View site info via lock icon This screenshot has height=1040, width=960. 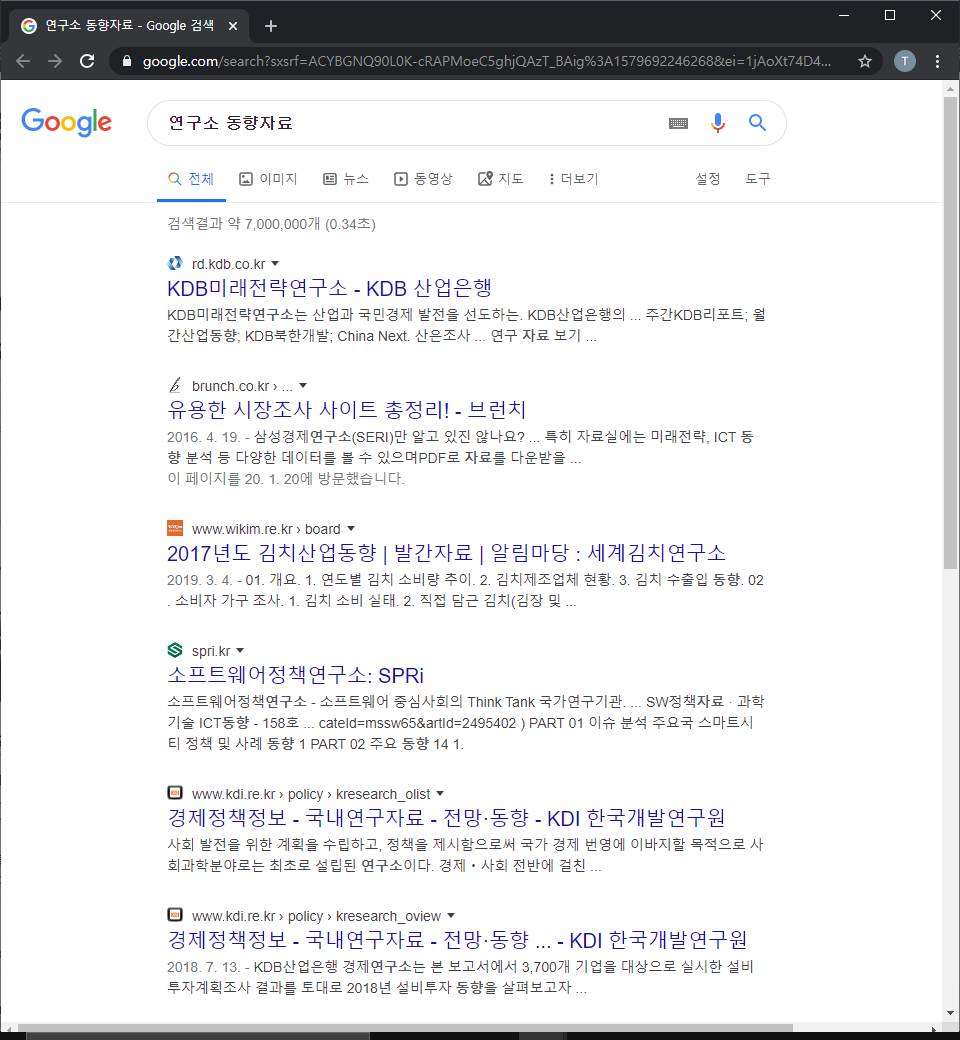pos(127,61)
